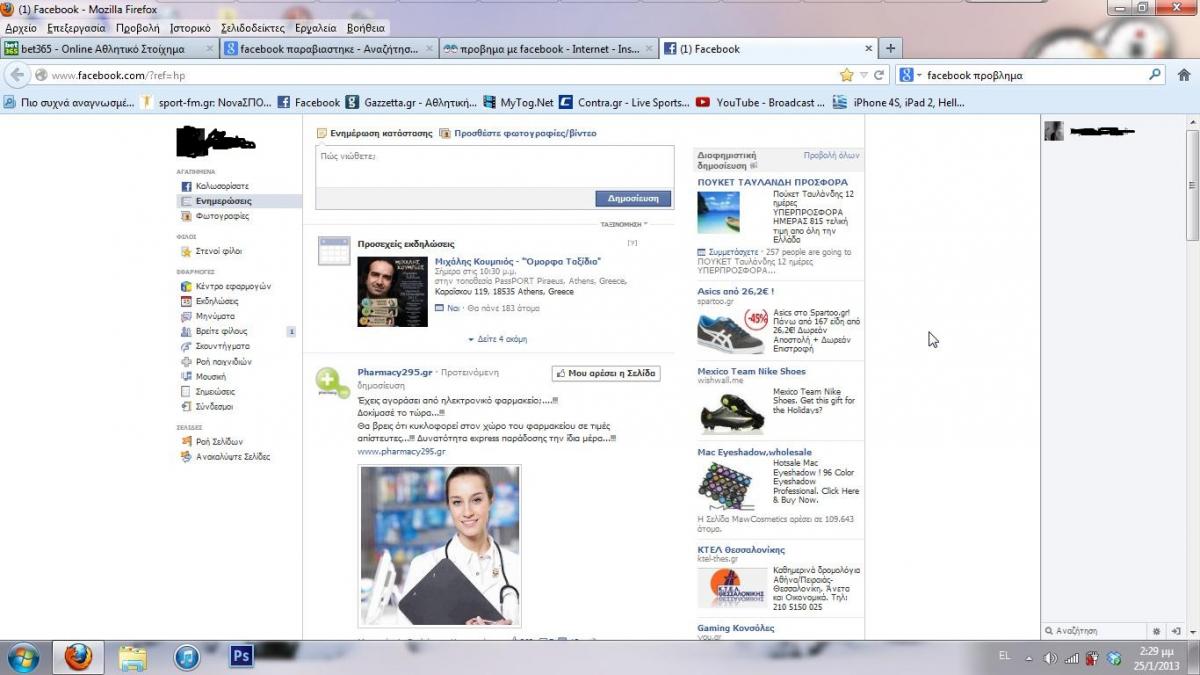The height and width of the screenshot is (675, 1200).
Task: Go to the Firefox home page icon
Action: coord(1184,75)
